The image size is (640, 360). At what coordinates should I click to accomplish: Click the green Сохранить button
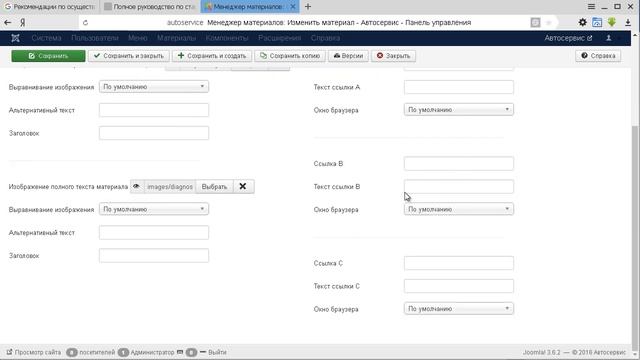click(x=48, y=56)
